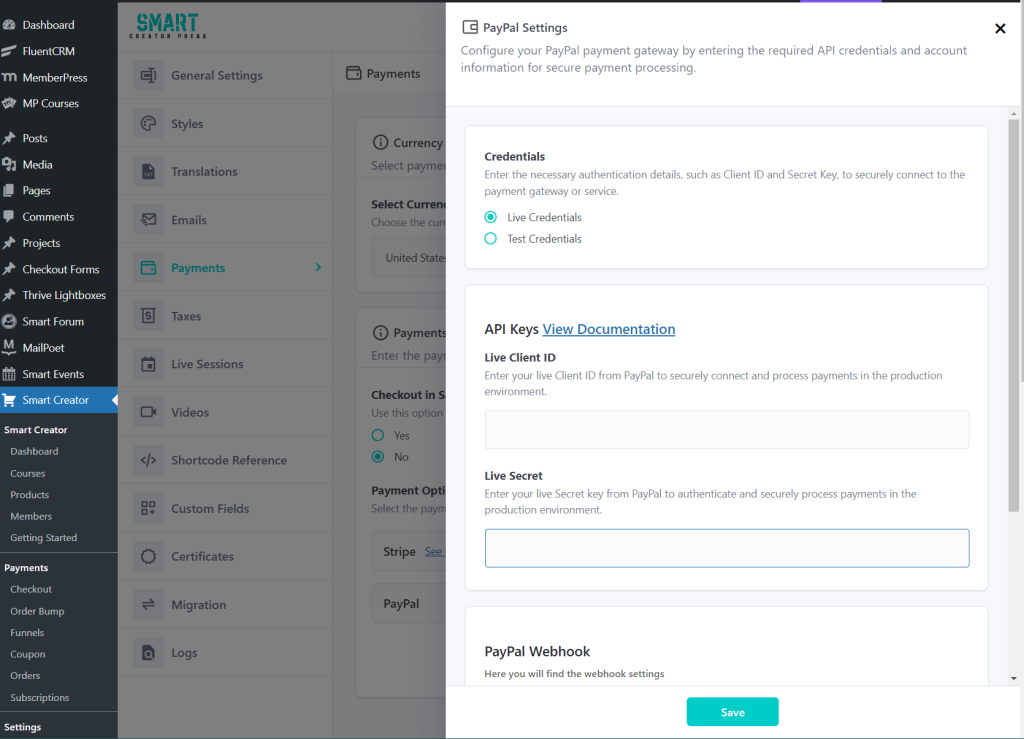Click the Translations file icon
This screenshot has height=739, width=1024.
[149, 172]
